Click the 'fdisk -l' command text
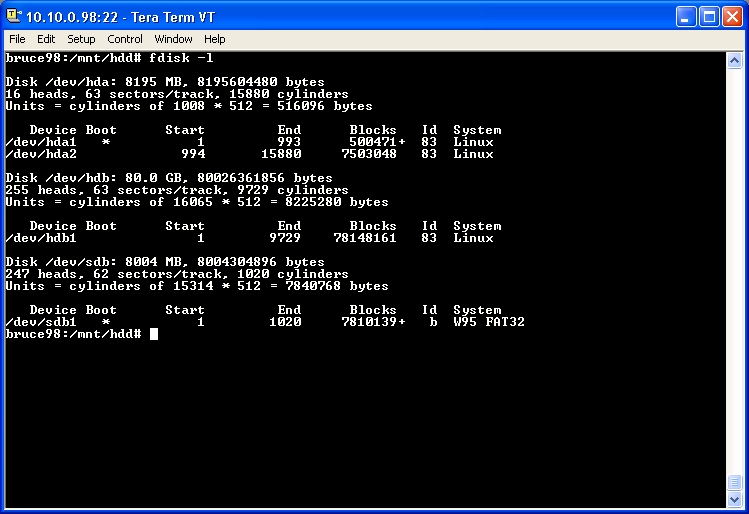This screenshot has width=749, height=514. pyautogui.click(x=181, y=58)
